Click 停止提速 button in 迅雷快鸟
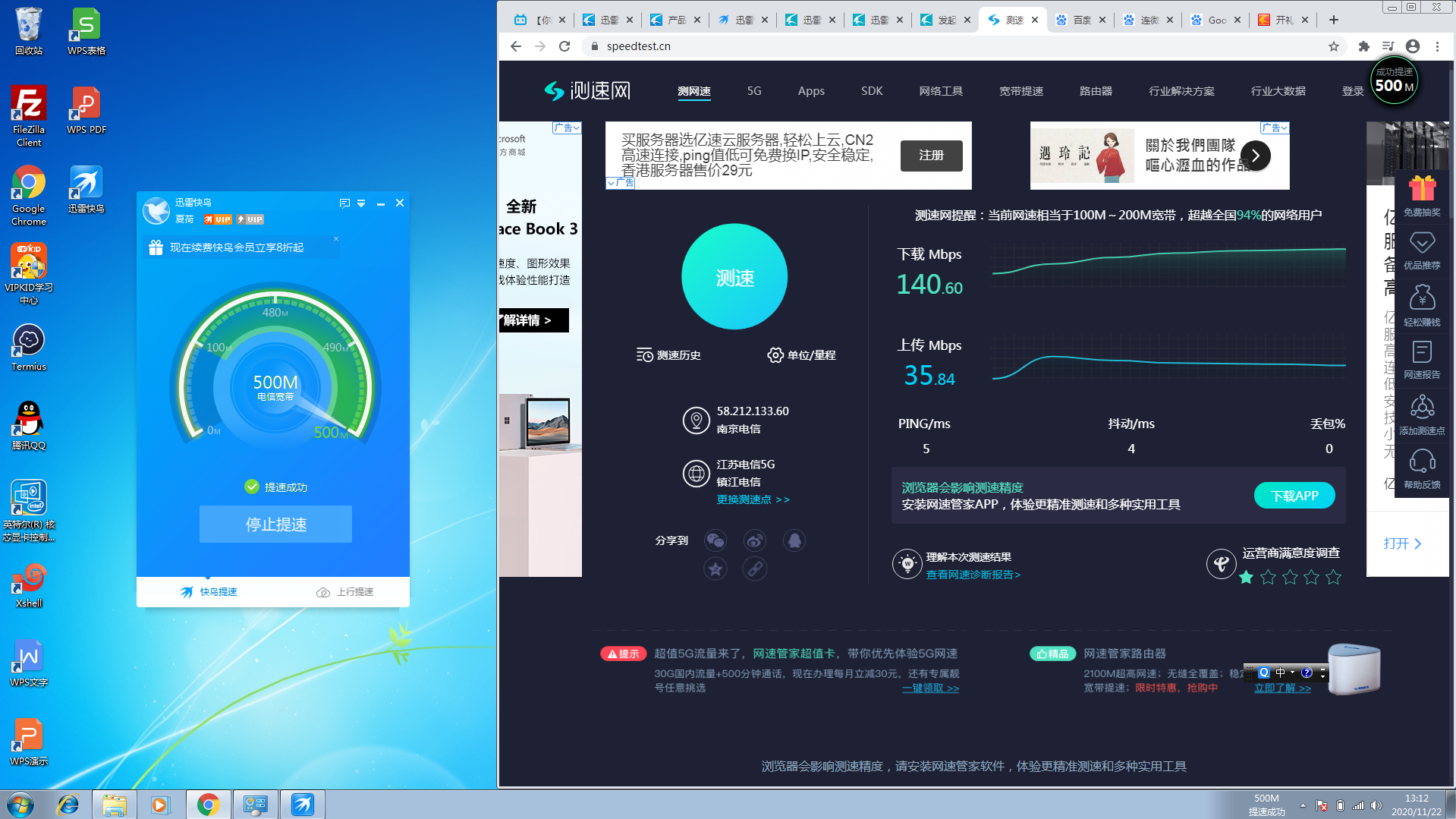1456x819 pixels. click(x=275, y=524)
